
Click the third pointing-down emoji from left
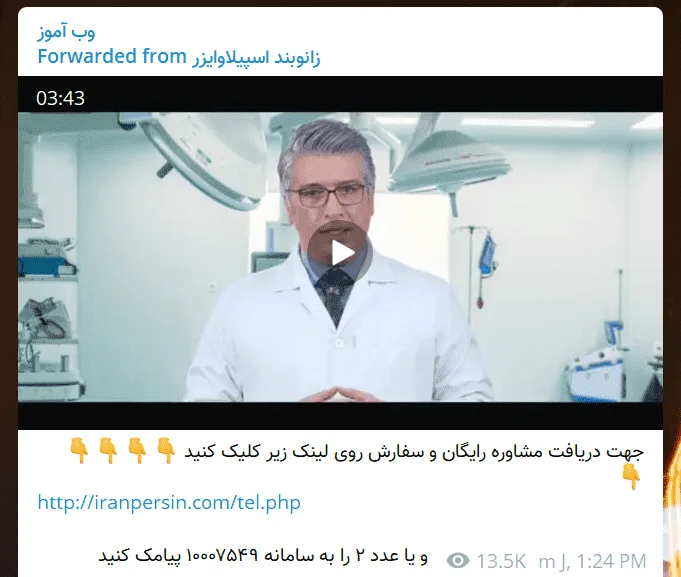coord(137,451)
